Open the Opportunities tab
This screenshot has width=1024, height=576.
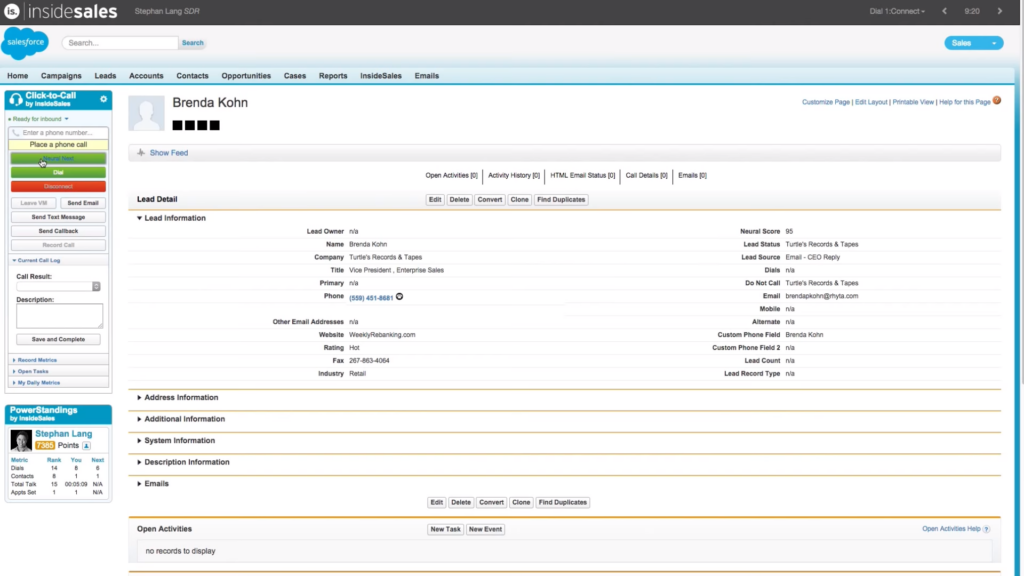coord(246,76)
